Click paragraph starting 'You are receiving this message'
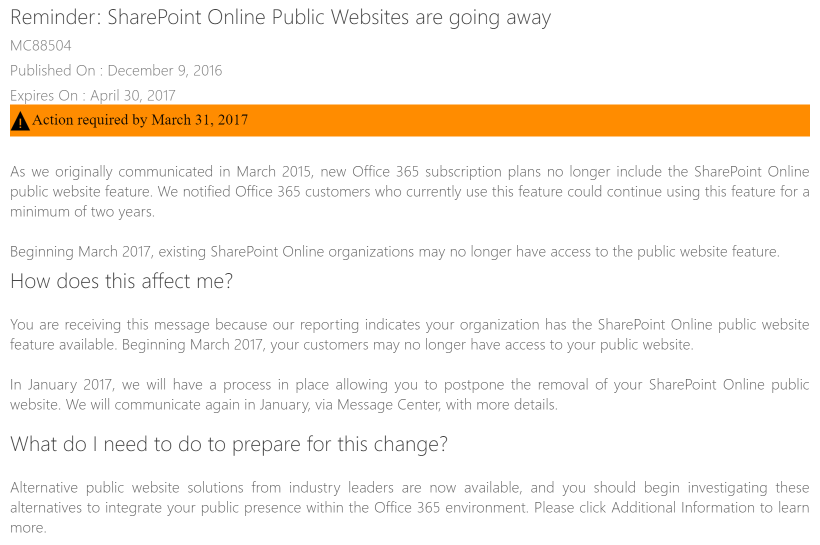The width and height of the screenshot is (820, 545). click(409, 335)
